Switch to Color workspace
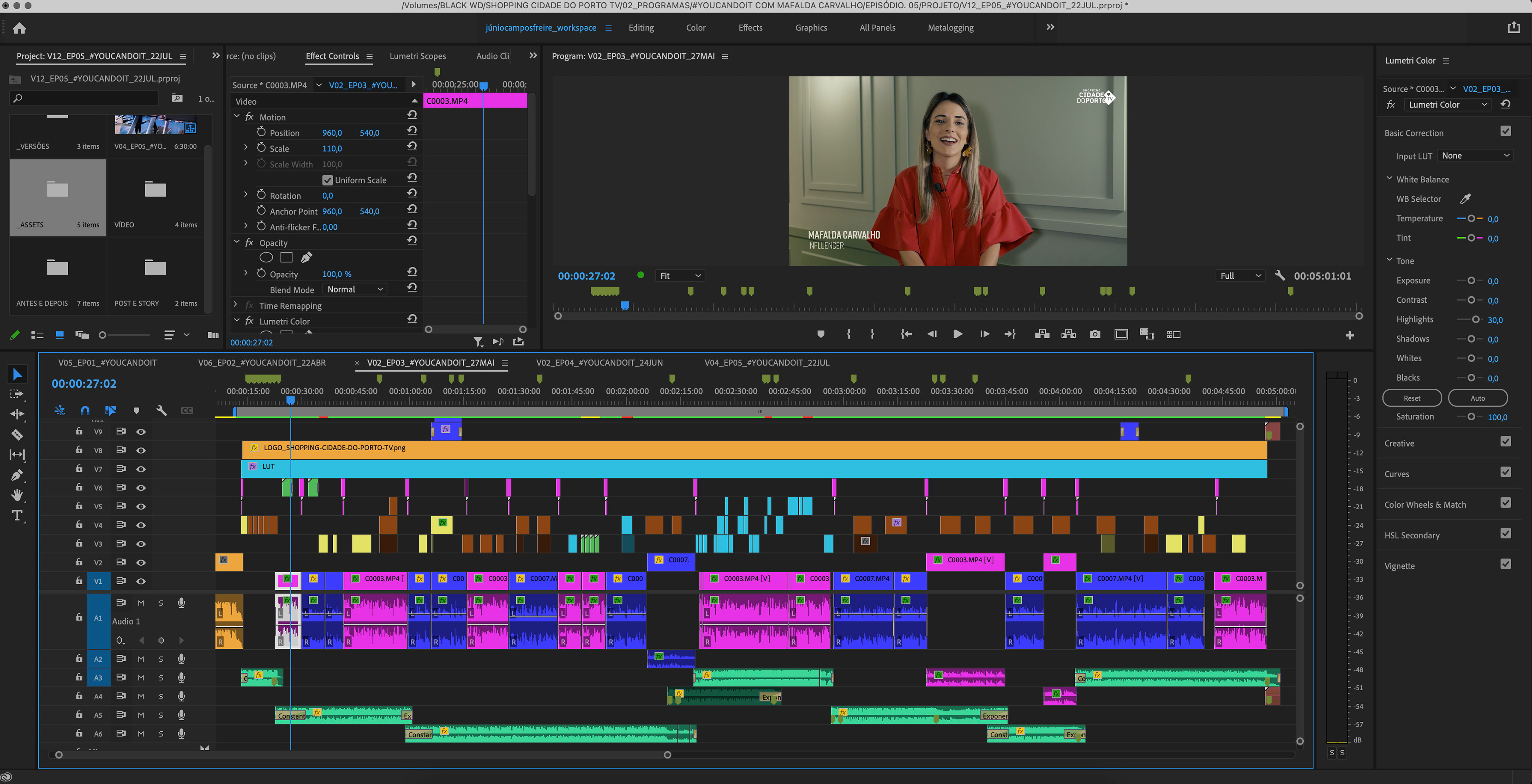This screenshot has height=784, width=1532. click(696, 28)
